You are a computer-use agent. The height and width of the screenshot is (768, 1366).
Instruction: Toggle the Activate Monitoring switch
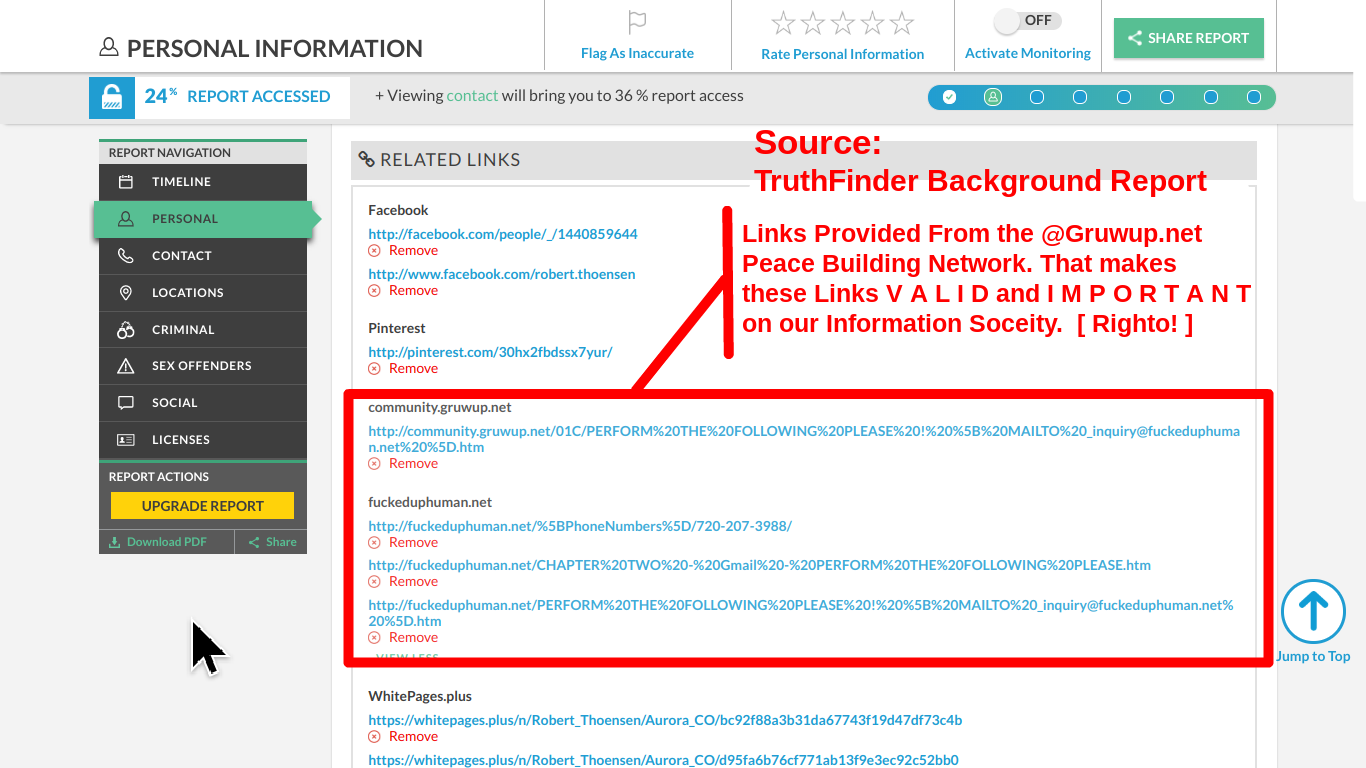click(1027, 20)
